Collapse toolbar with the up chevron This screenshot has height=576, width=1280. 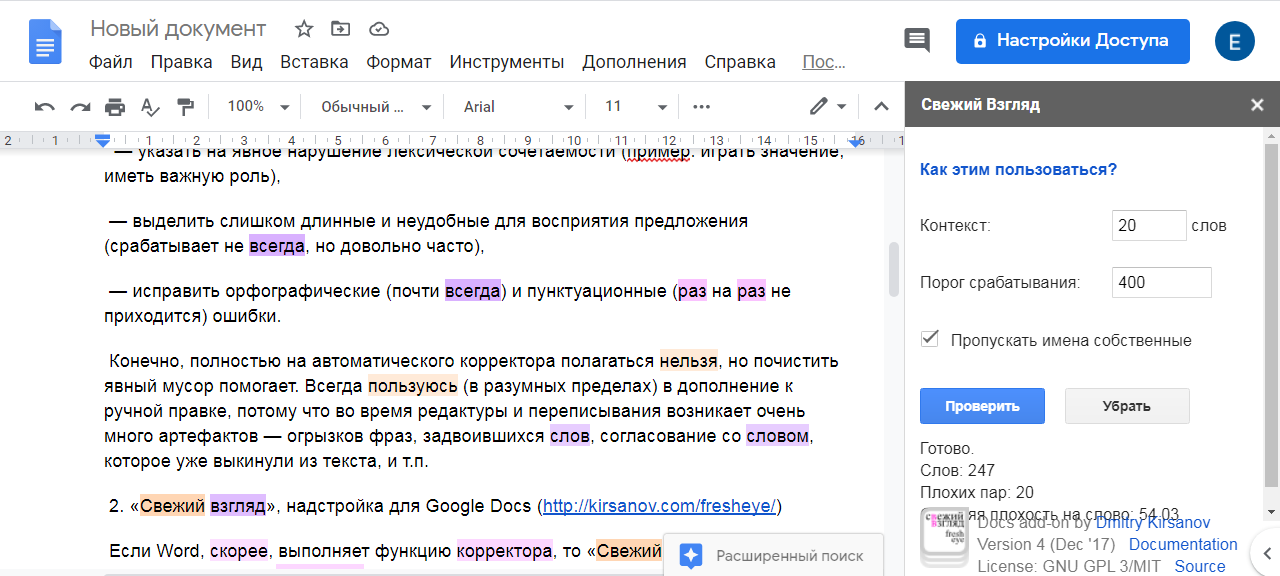tap(881, 107)
